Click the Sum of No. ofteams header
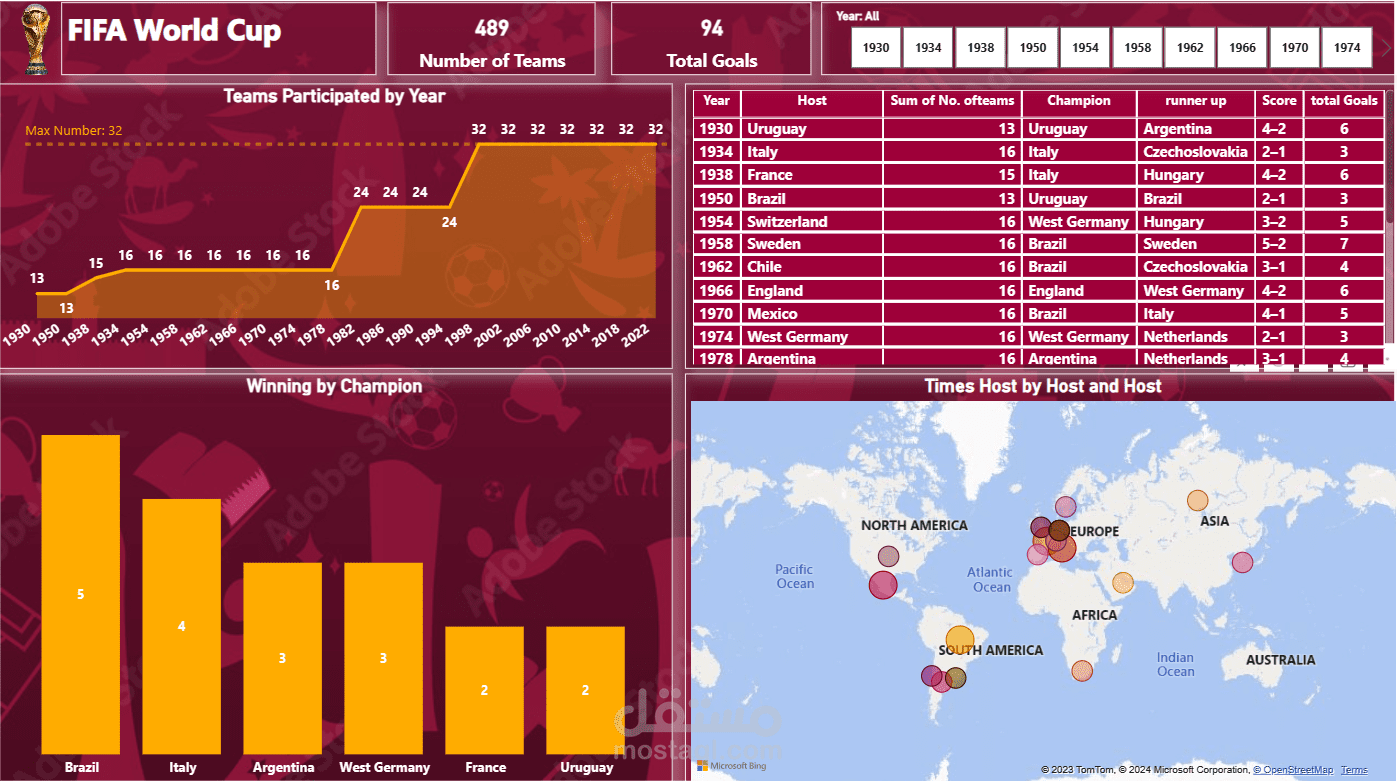The width and height of the screenshot is (1397, 781). 952,101
